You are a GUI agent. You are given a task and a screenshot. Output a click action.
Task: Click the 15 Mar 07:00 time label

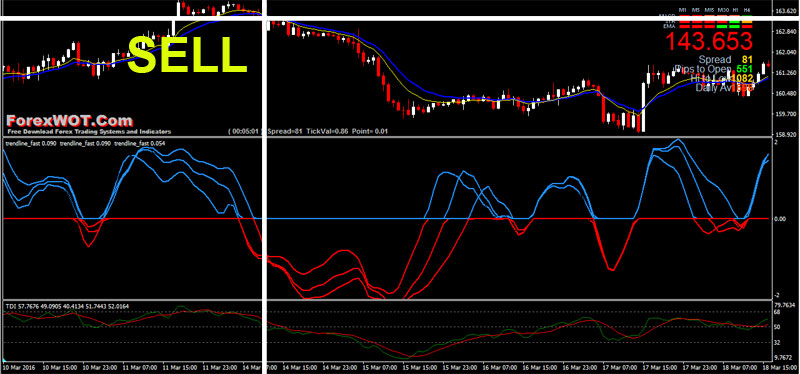(379, 367)
